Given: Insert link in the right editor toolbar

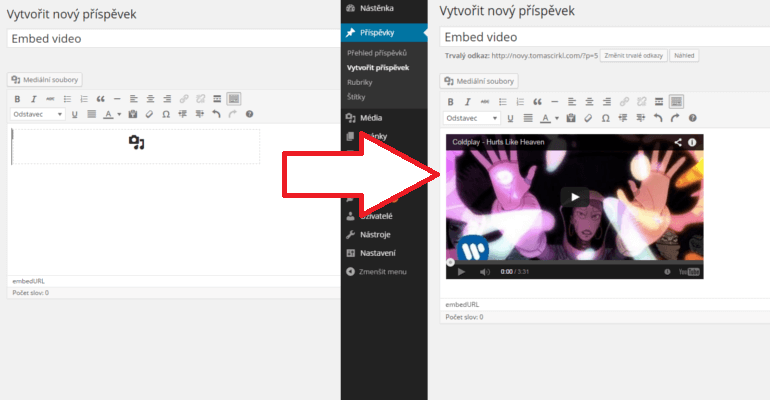Looking at the screenshot, I should [x=624, y=102].
